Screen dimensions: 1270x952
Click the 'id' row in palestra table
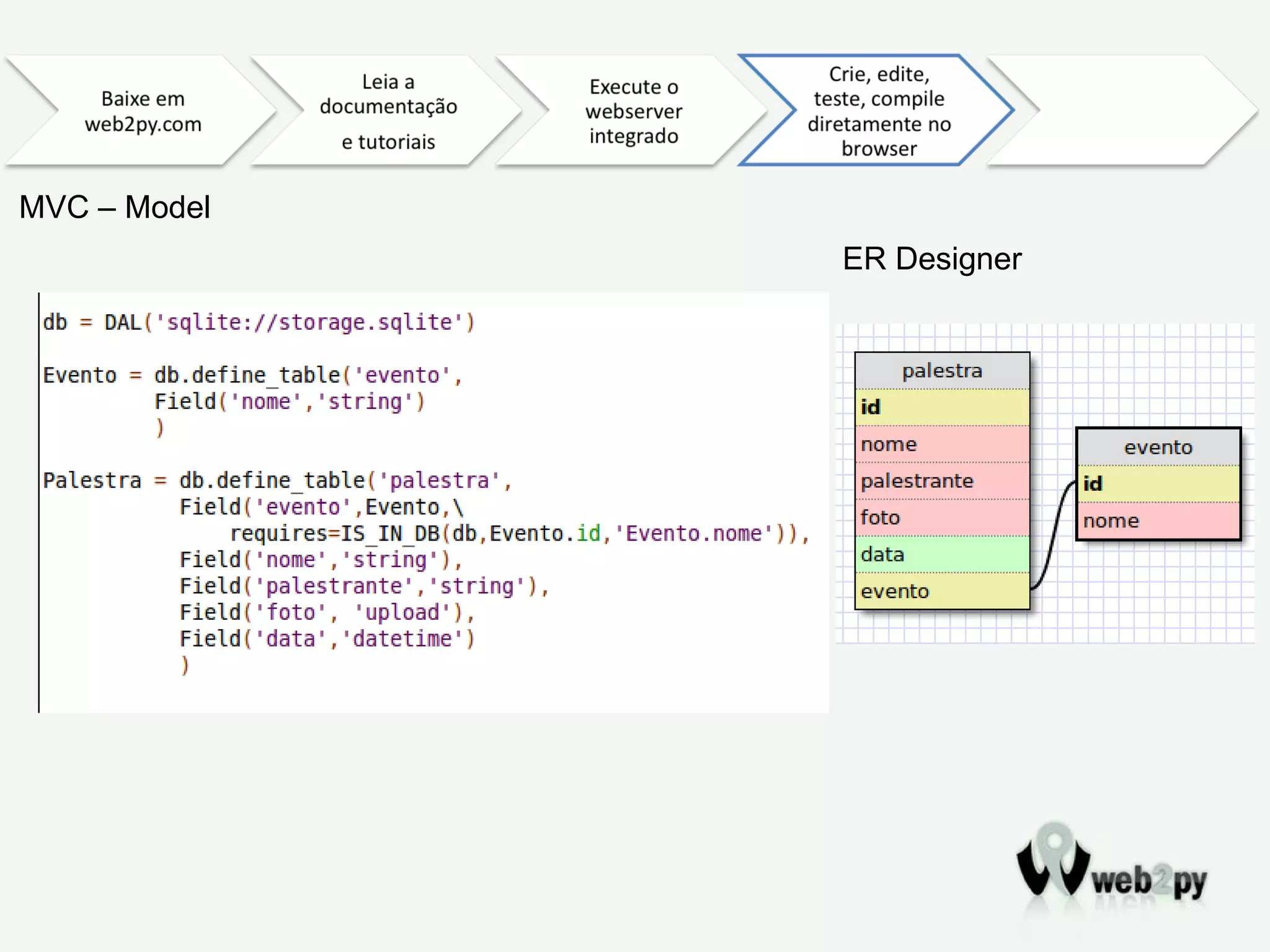coord(942,407)
